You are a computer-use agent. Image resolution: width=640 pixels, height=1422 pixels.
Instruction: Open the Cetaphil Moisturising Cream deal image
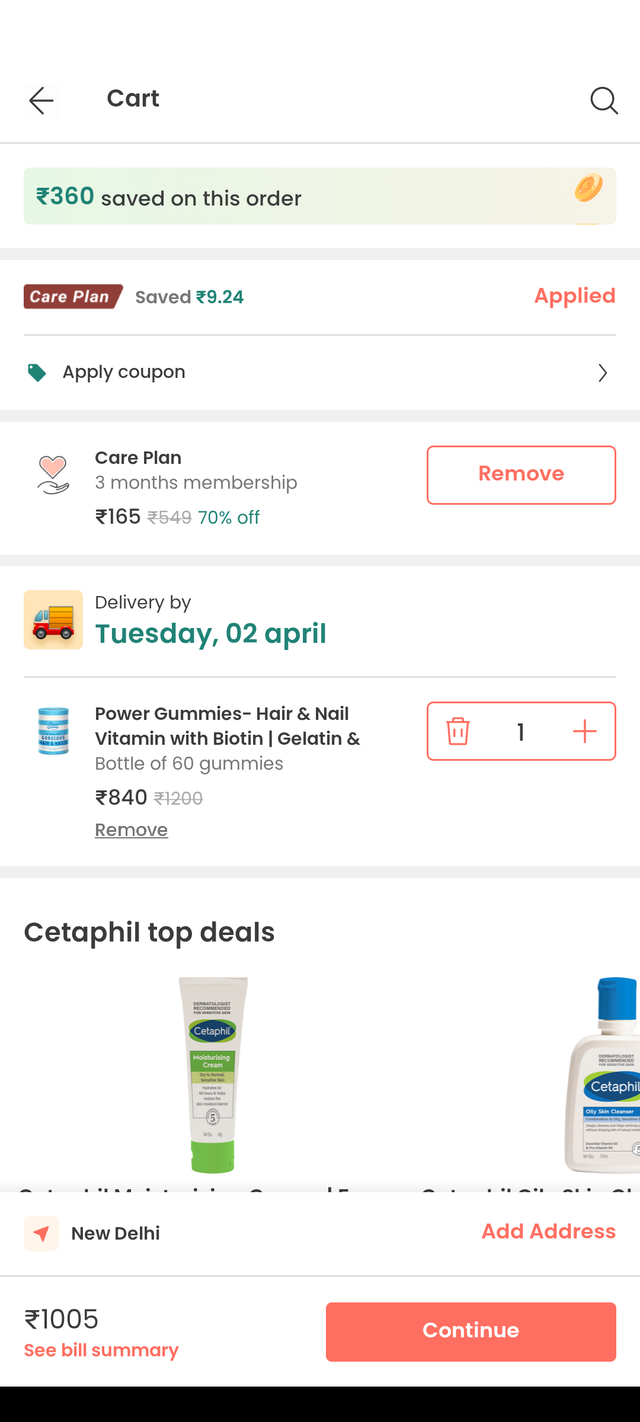[x=212, y=1075]
